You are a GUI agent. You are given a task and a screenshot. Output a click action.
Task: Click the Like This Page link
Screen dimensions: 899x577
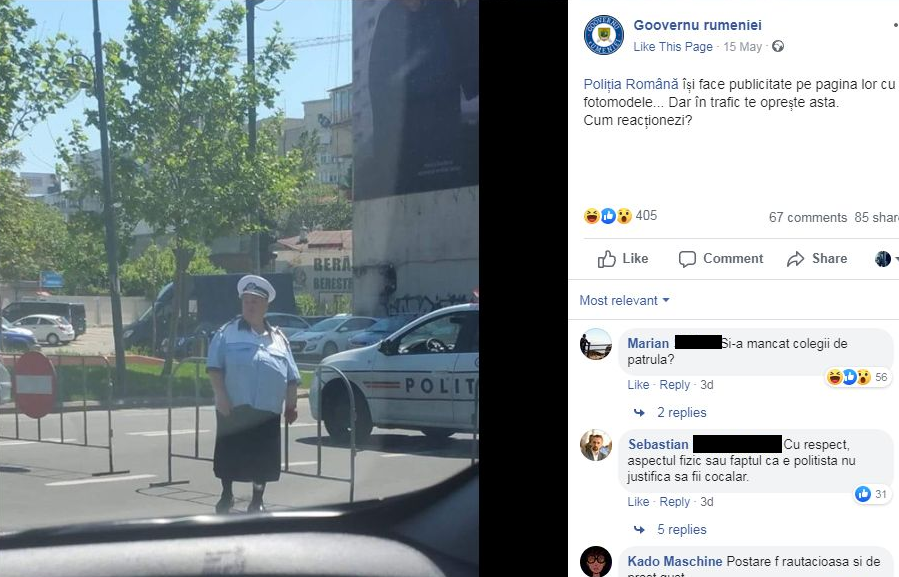click(x=673, y=47)
